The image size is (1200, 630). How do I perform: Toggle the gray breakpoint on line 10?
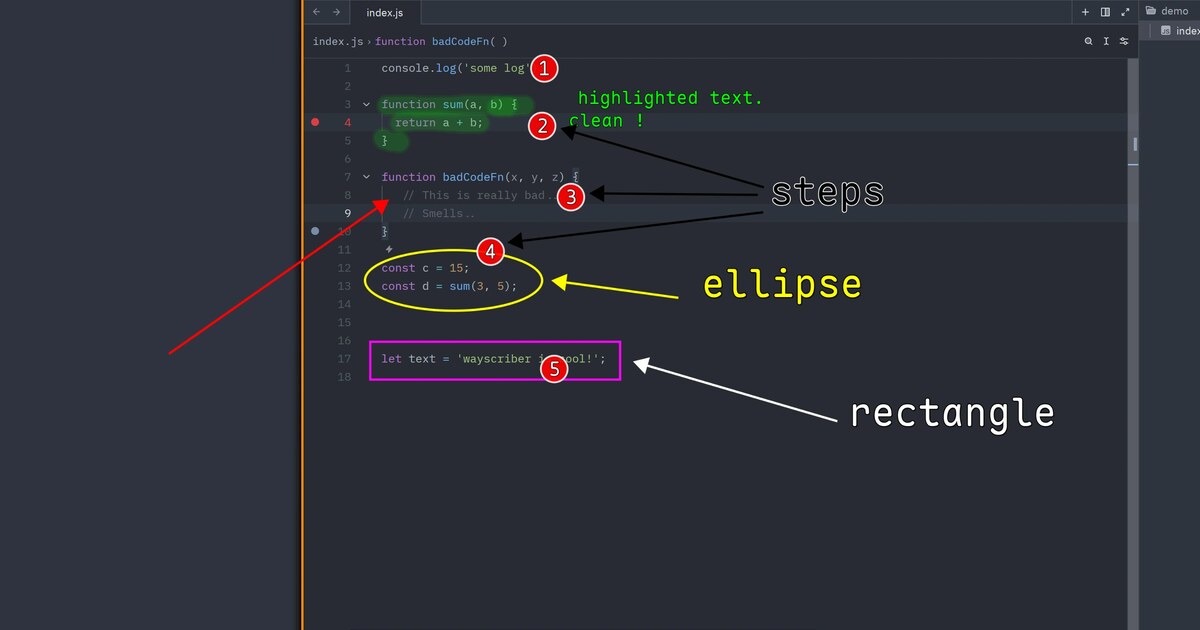pos(315,231)
